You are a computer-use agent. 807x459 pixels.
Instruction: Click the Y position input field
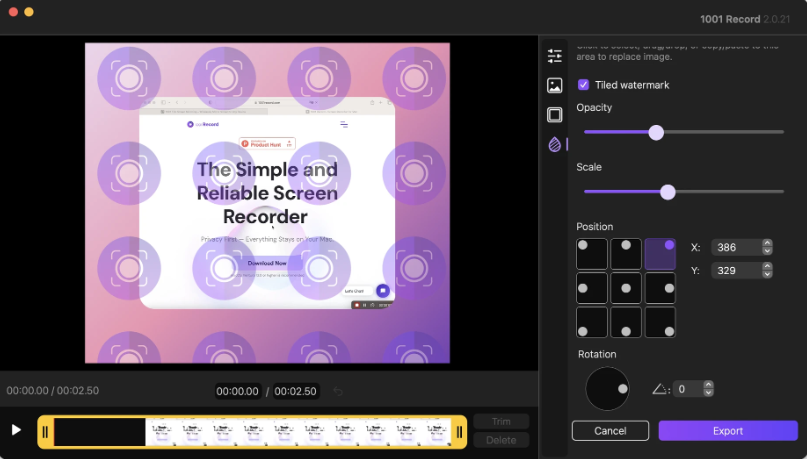point(736,271)
